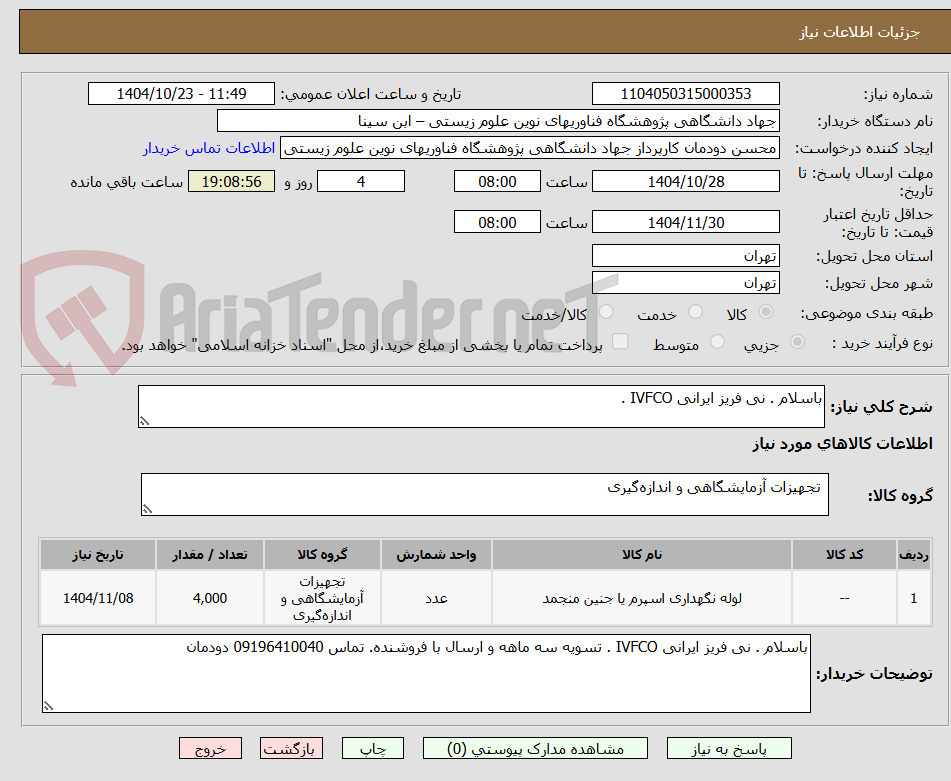Click the need date cell 1404/11/08
The width and height of the screenshot is (951, 781).
tap(98, 598)
